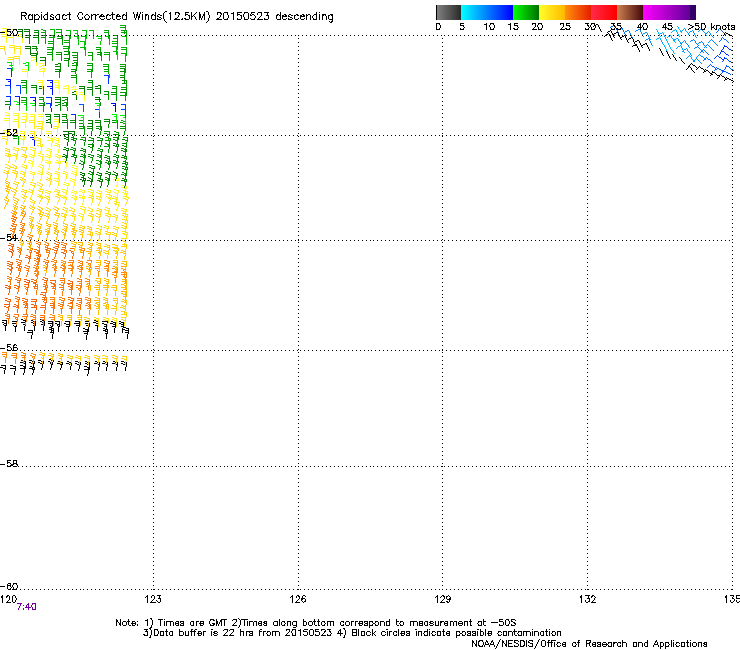Click the '10' legend scale label

pos(489,27)
